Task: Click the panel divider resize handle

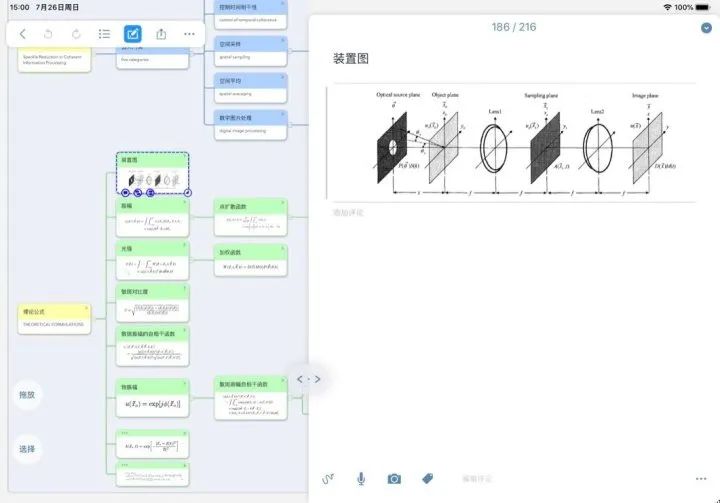Action: coord(308,379)
